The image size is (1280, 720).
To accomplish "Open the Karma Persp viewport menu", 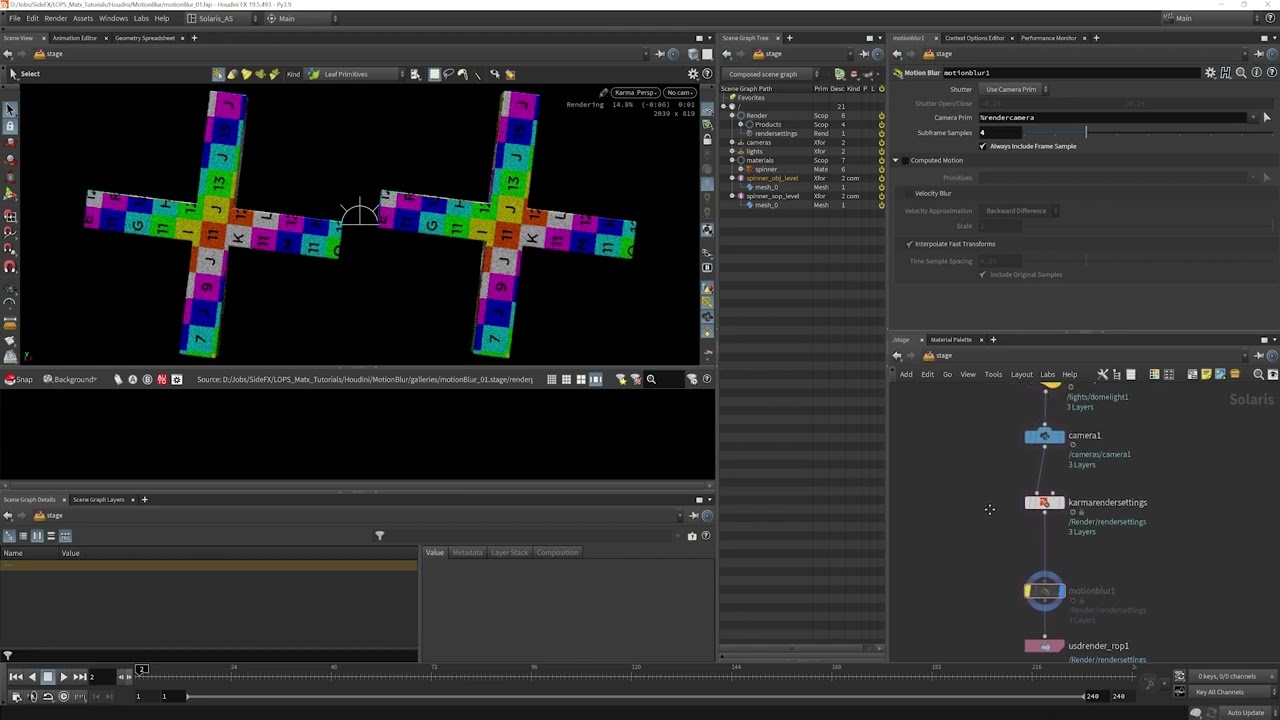I will point(635,92).
